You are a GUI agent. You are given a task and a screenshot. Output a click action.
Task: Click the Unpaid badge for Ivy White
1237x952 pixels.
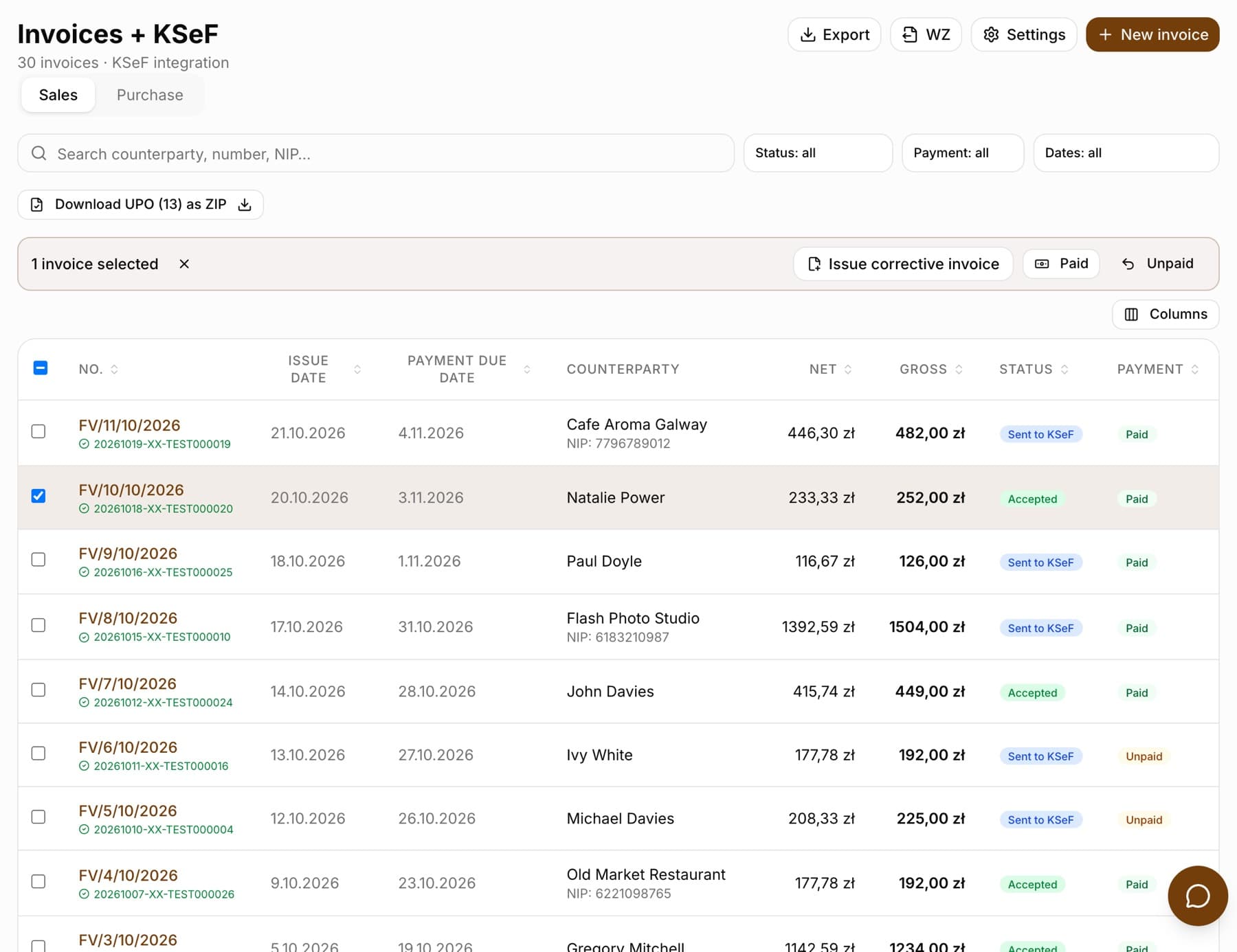tap(1144, 756)
